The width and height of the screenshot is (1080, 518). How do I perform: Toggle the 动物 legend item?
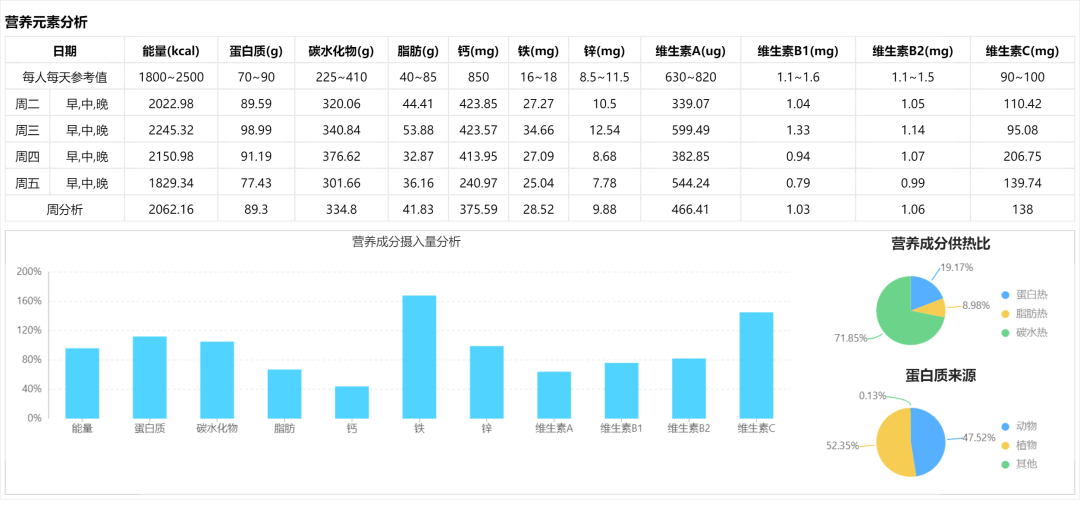(1019, 426)
